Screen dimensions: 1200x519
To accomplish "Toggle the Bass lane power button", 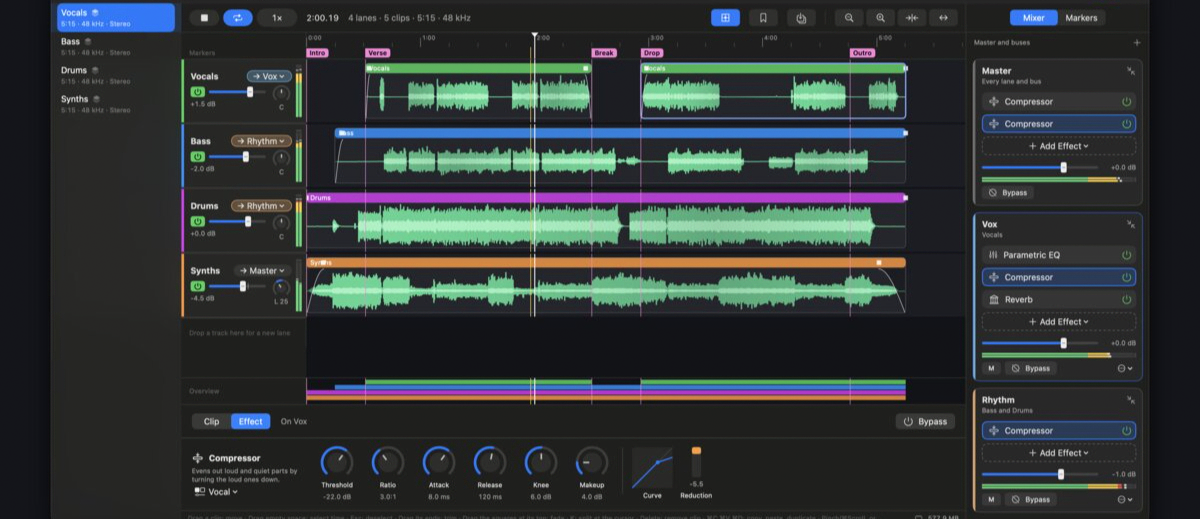I will (x=198, y=157).
